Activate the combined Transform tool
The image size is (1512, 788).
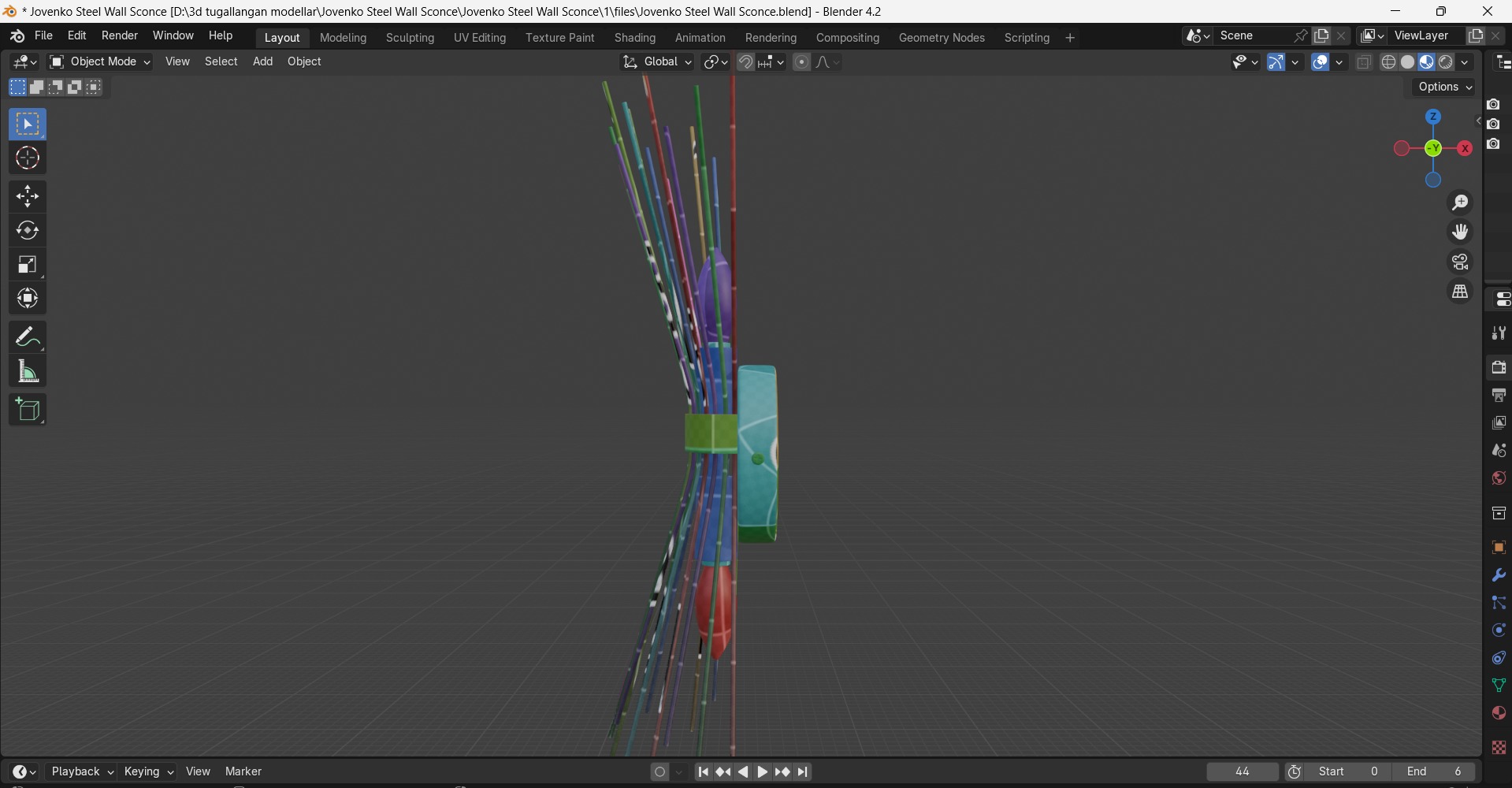click(28, 299)
